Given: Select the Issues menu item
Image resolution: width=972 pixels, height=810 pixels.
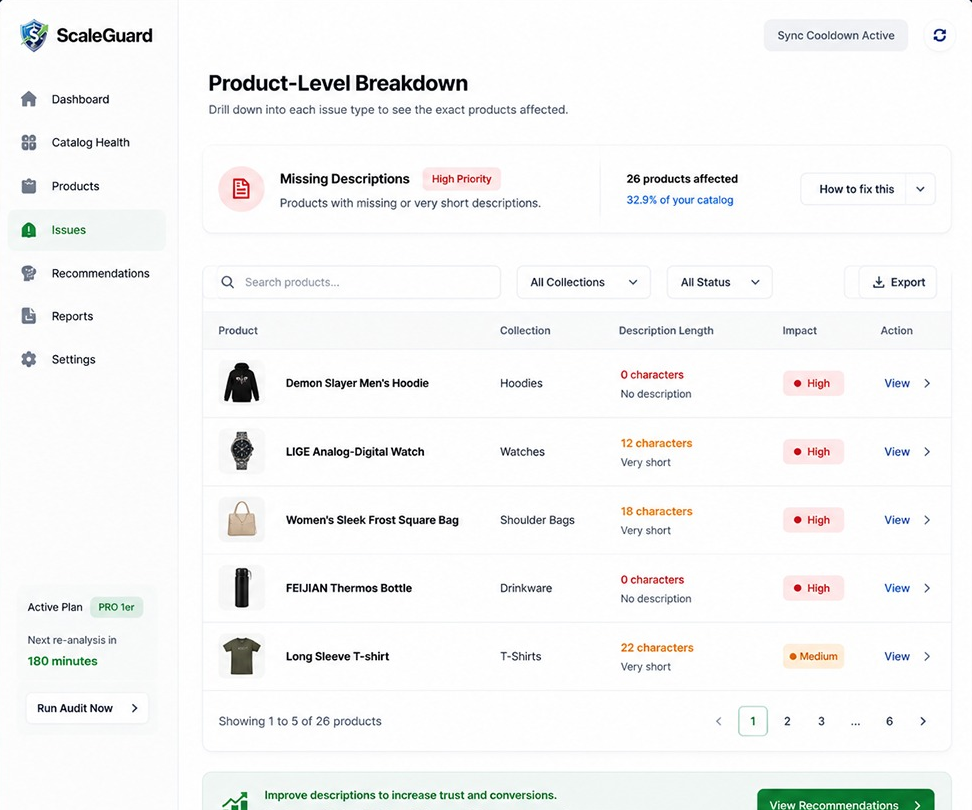Looking at the screenshot, I should [x=87, y=230].
